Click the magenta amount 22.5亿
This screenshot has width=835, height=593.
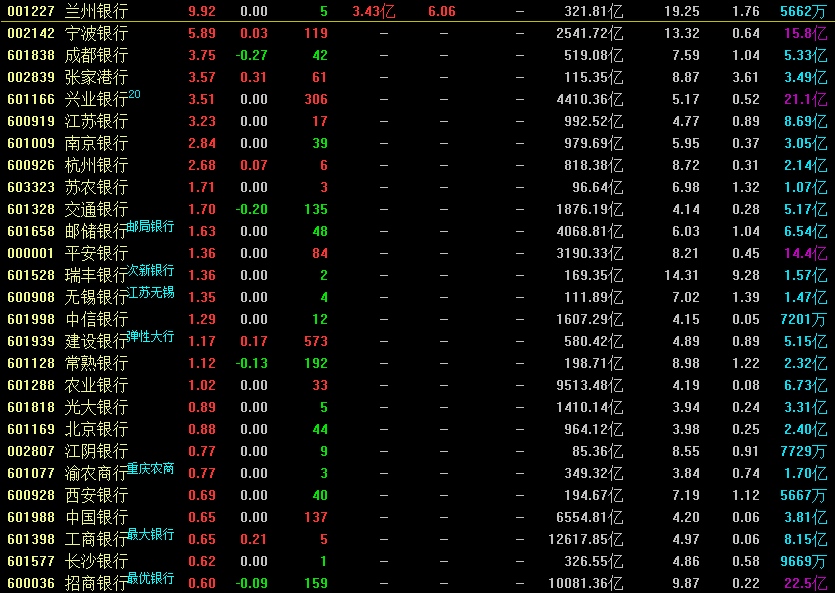click(806, 583)
